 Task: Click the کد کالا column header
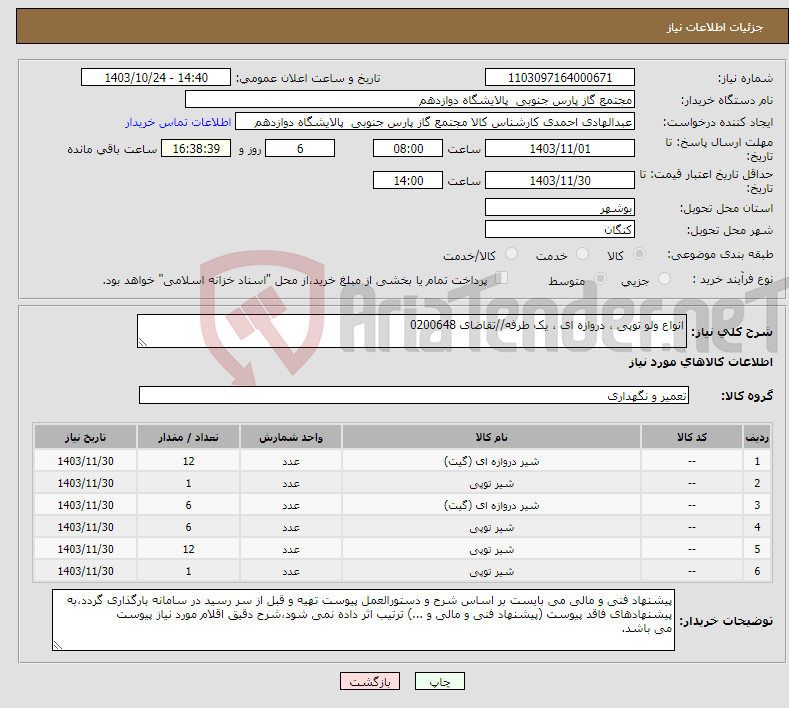point(692,437)
